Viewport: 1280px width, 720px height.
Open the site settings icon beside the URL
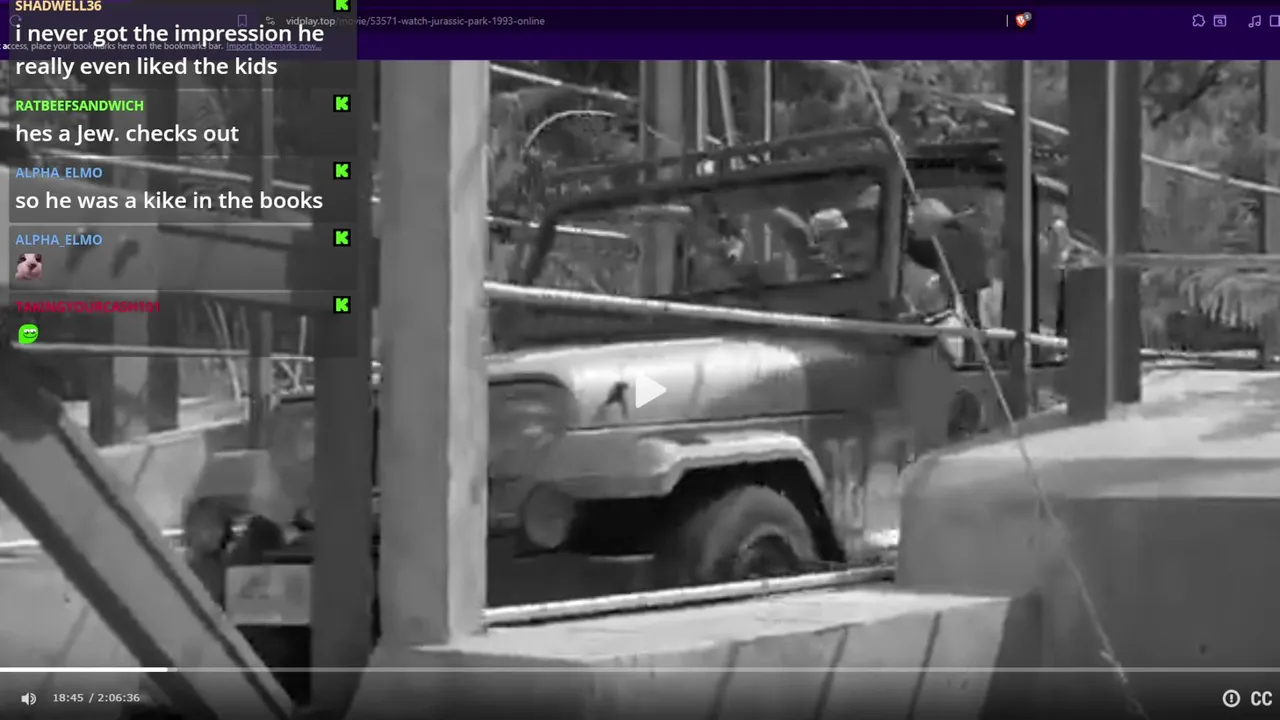(x=270, y=21)
